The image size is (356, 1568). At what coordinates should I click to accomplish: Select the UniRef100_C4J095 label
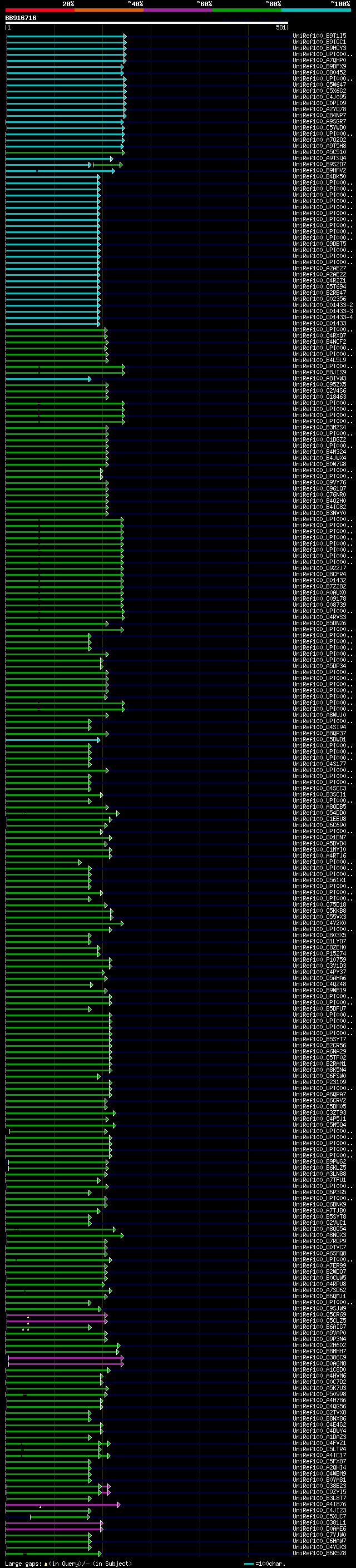[319, 97]
